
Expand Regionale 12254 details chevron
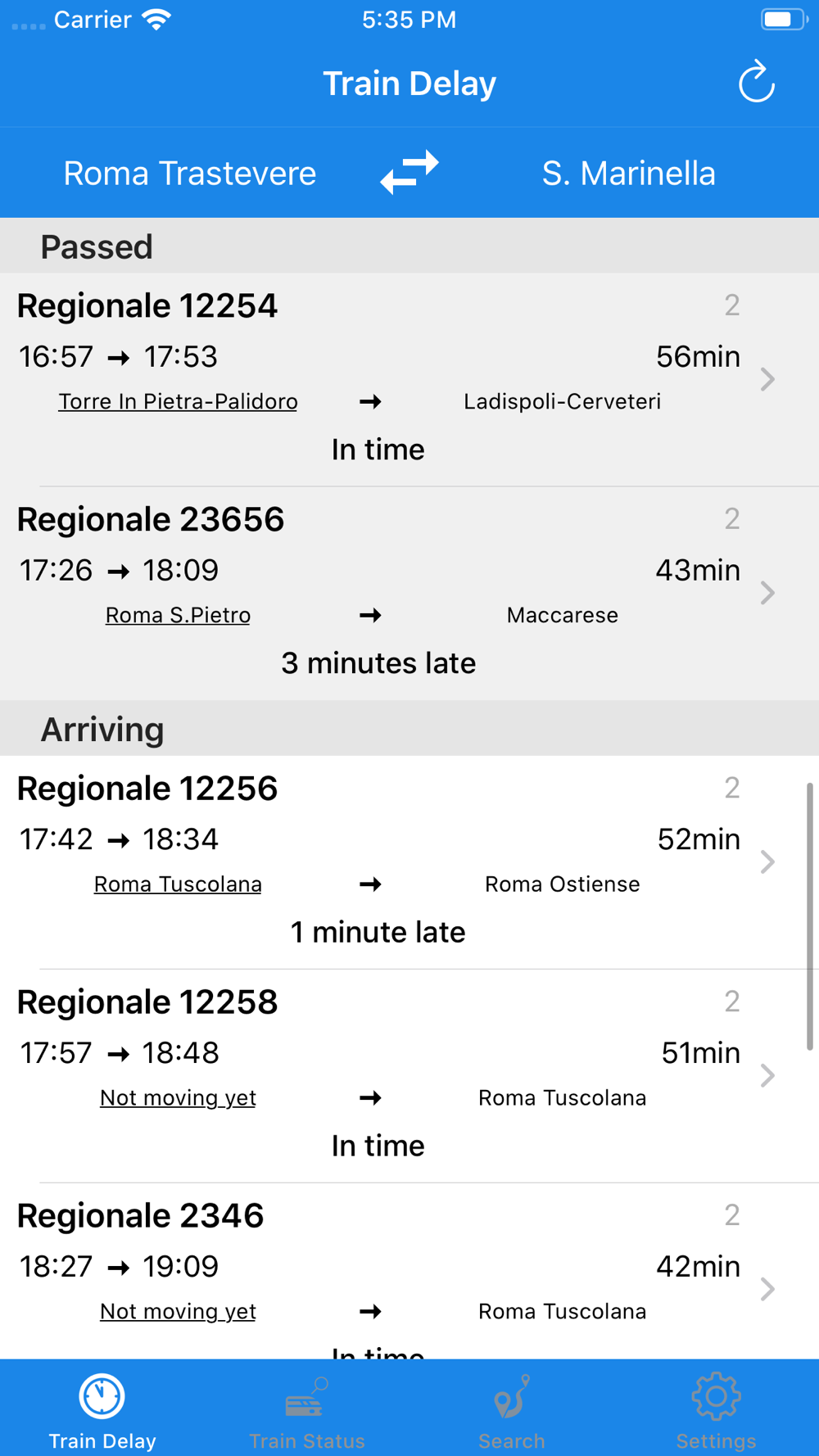(x=767, y=379)
